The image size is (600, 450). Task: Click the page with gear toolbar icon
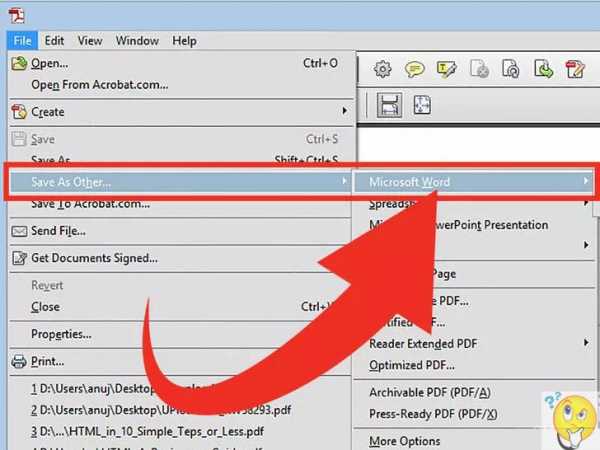point(479,69)
